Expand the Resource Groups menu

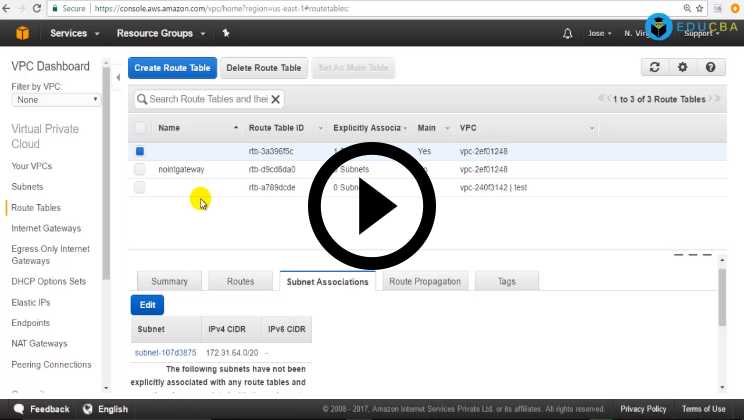click(160, 33)
